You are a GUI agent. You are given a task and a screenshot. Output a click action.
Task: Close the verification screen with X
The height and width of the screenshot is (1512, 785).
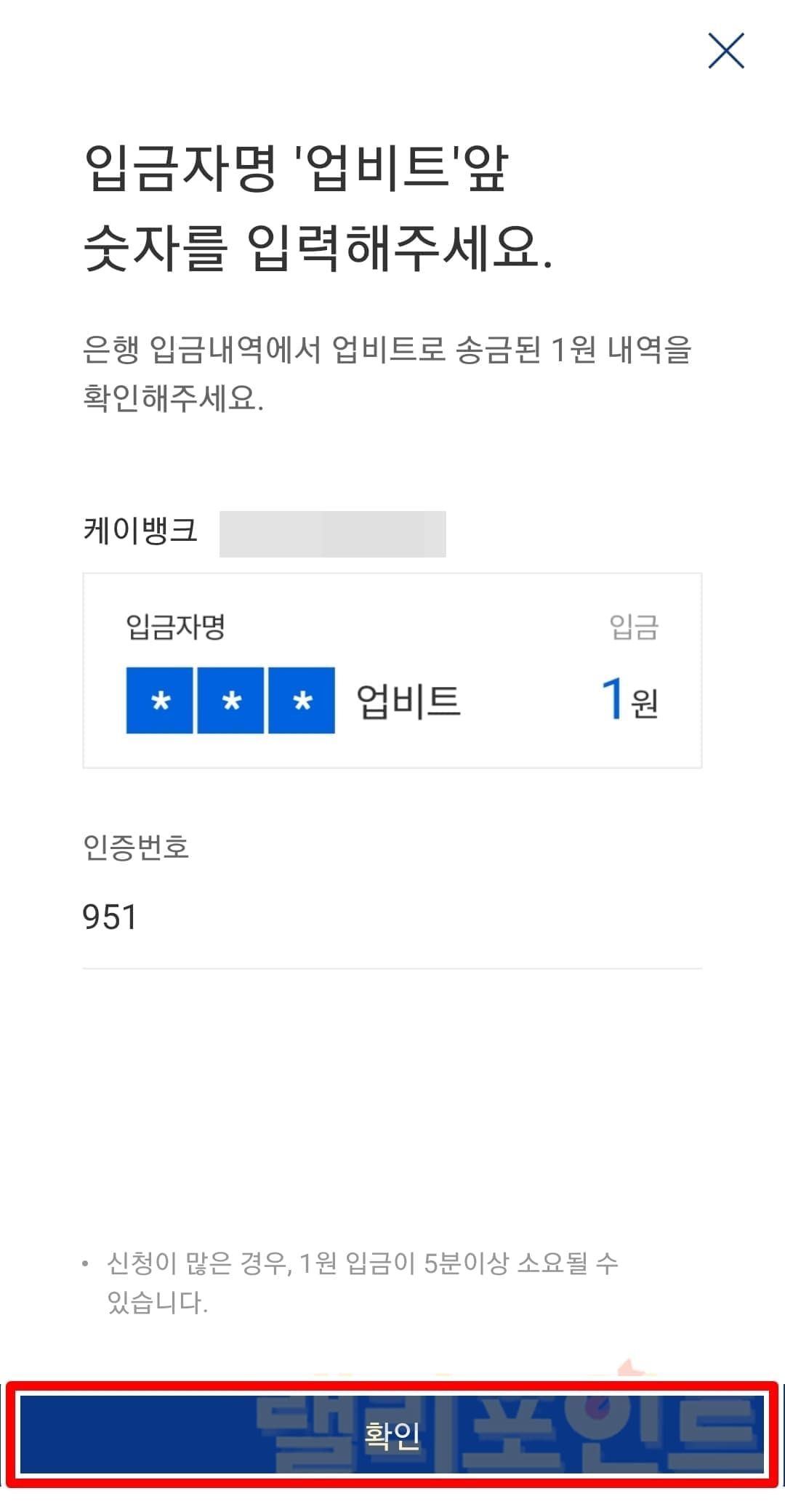pyautogui.click(x=726, y=52)
